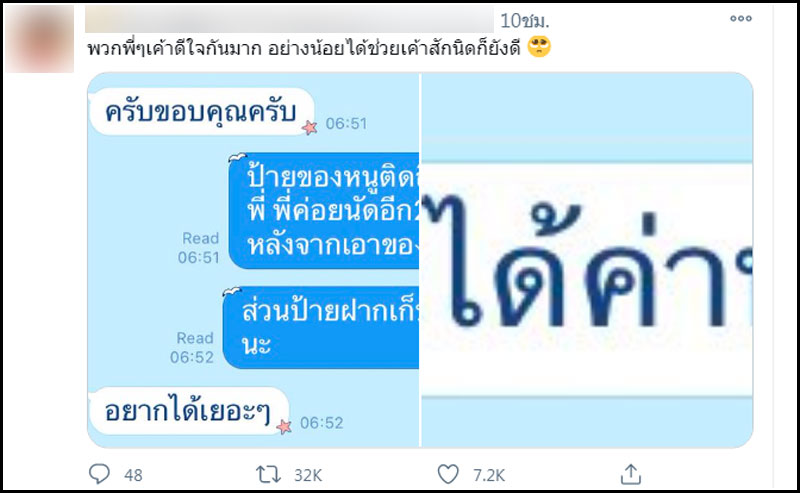Click the pink starfish by 06:51
Viewport: 800px width, 493px height.
[309, 127]
